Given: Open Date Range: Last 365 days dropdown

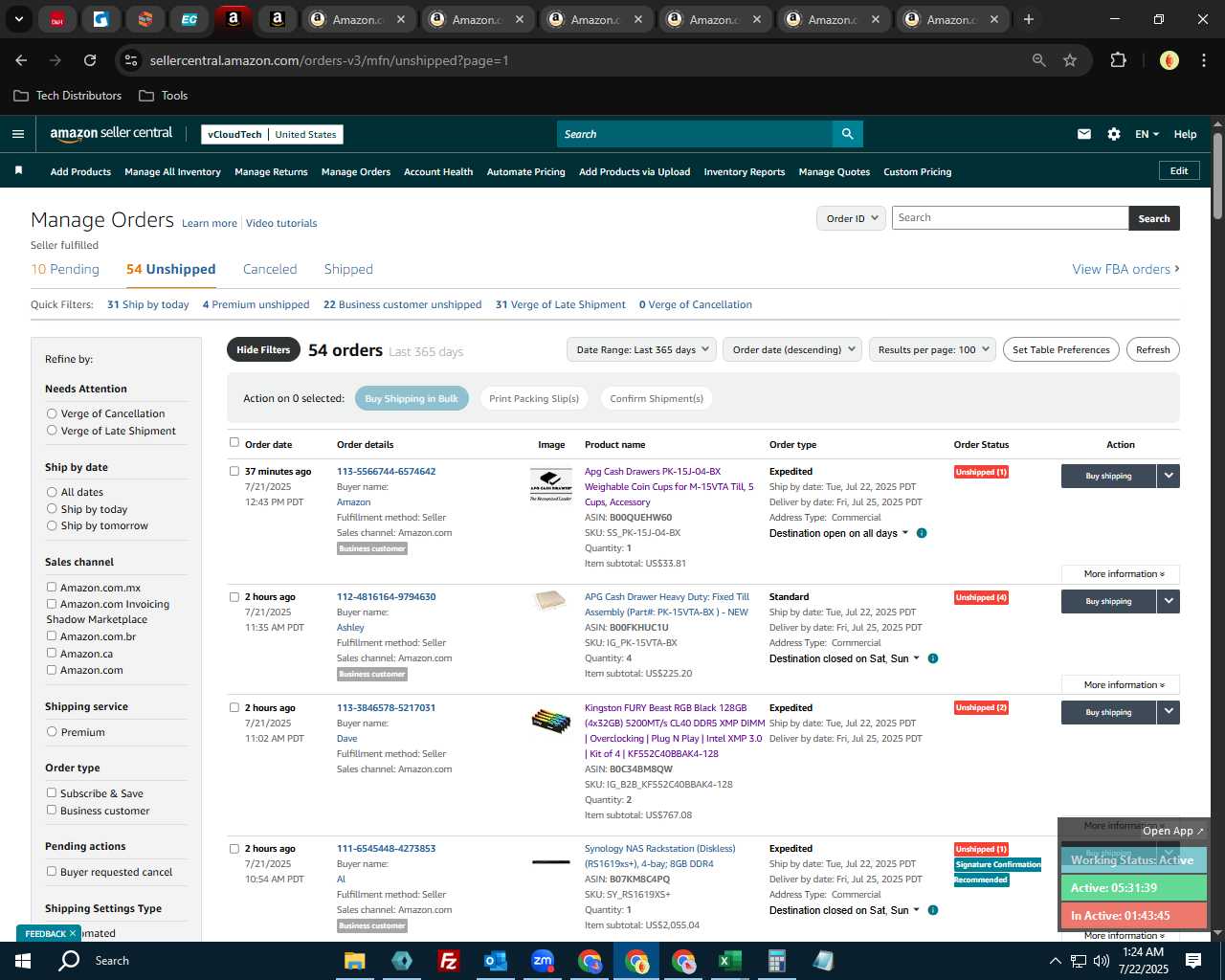Looking at the screenshot, I should [x=641, y=349].
